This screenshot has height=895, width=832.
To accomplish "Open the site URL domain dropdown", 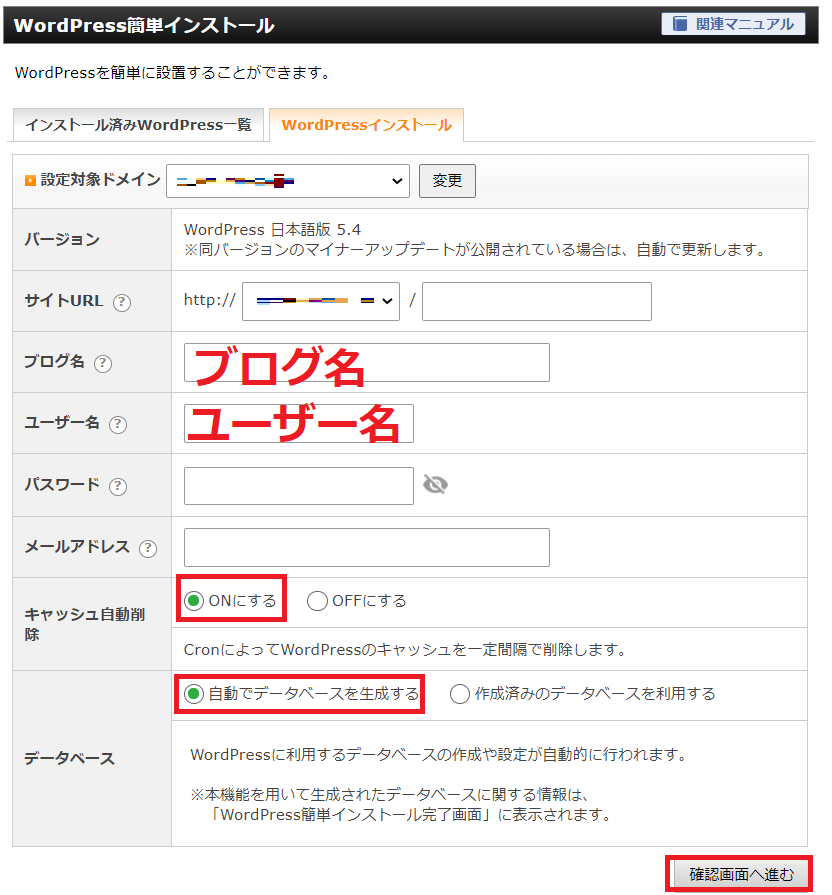I will coord(321,301).
